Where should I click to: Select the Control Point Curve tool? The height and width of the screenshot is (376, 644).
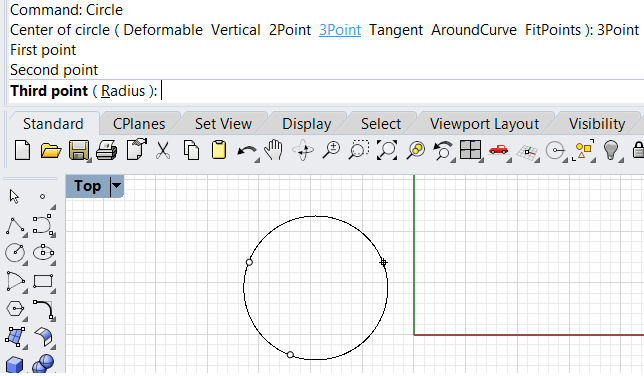pyautogui.click(x=43, y=225)
